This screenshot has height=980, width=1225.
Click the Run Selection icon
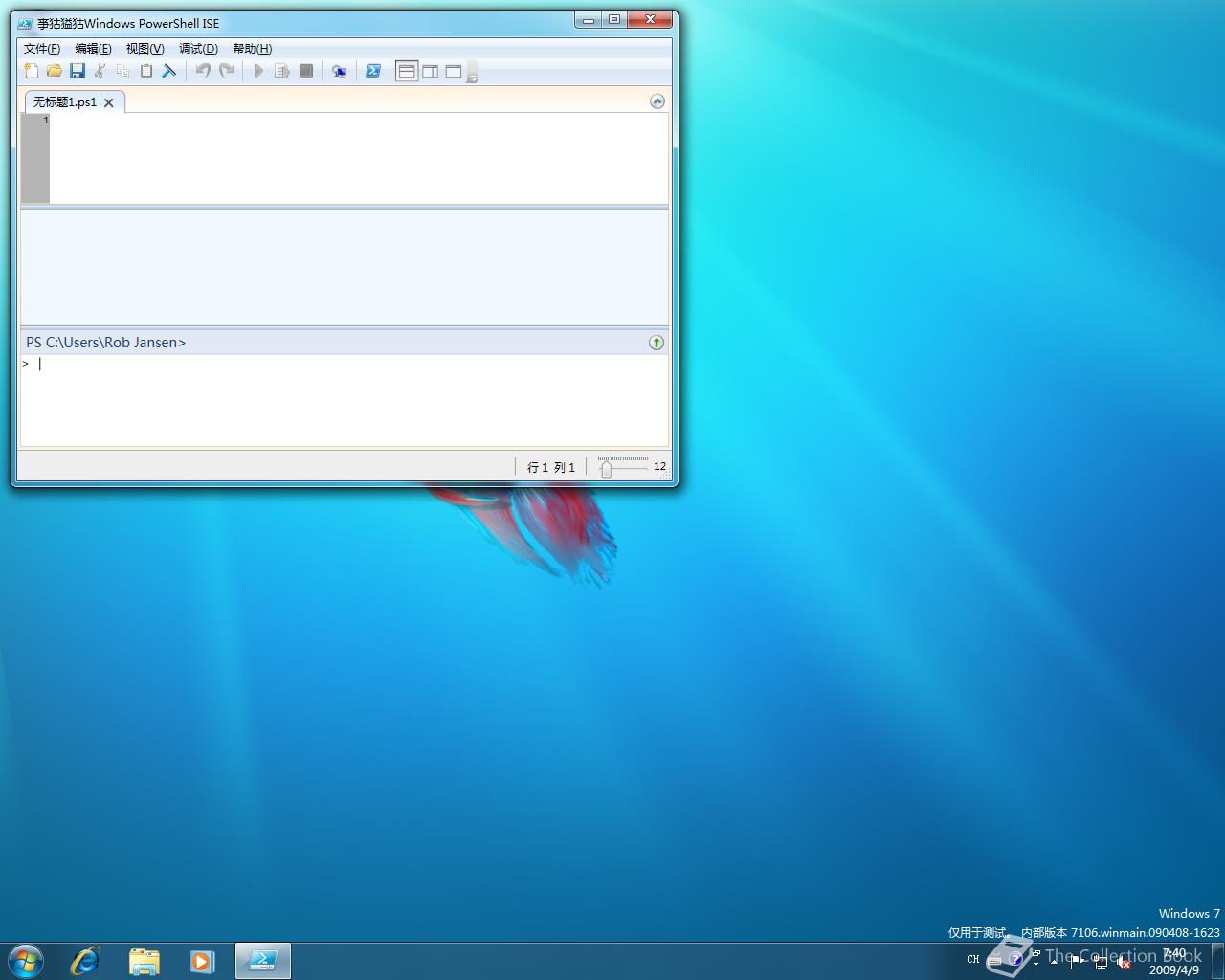[x=282, y=71]
